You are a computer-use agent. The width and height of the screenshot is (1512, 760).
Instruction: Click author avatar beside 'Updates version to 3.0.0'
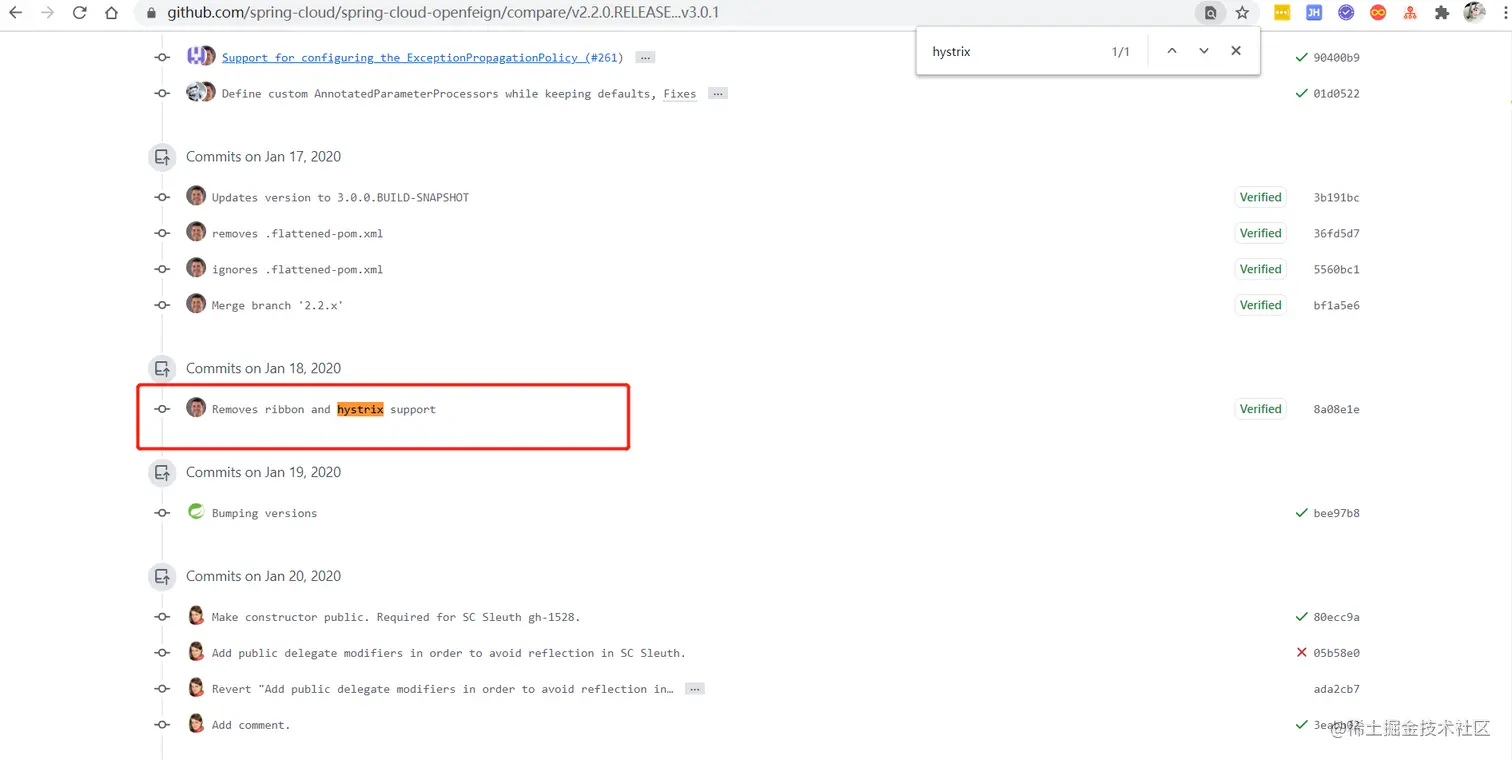click(x=196, y=196)
